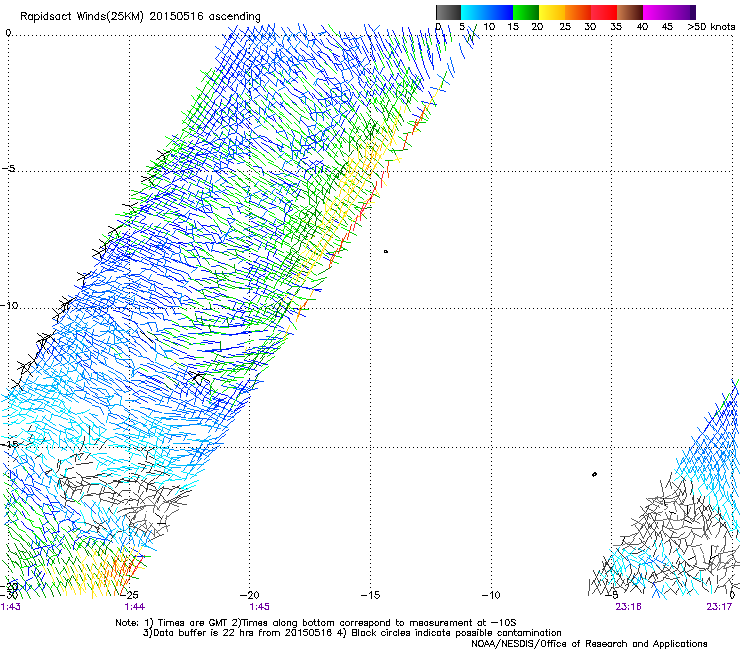Click the '-20' longitude label on bottom axis
The image size is (740, 650).
(250, 595)
